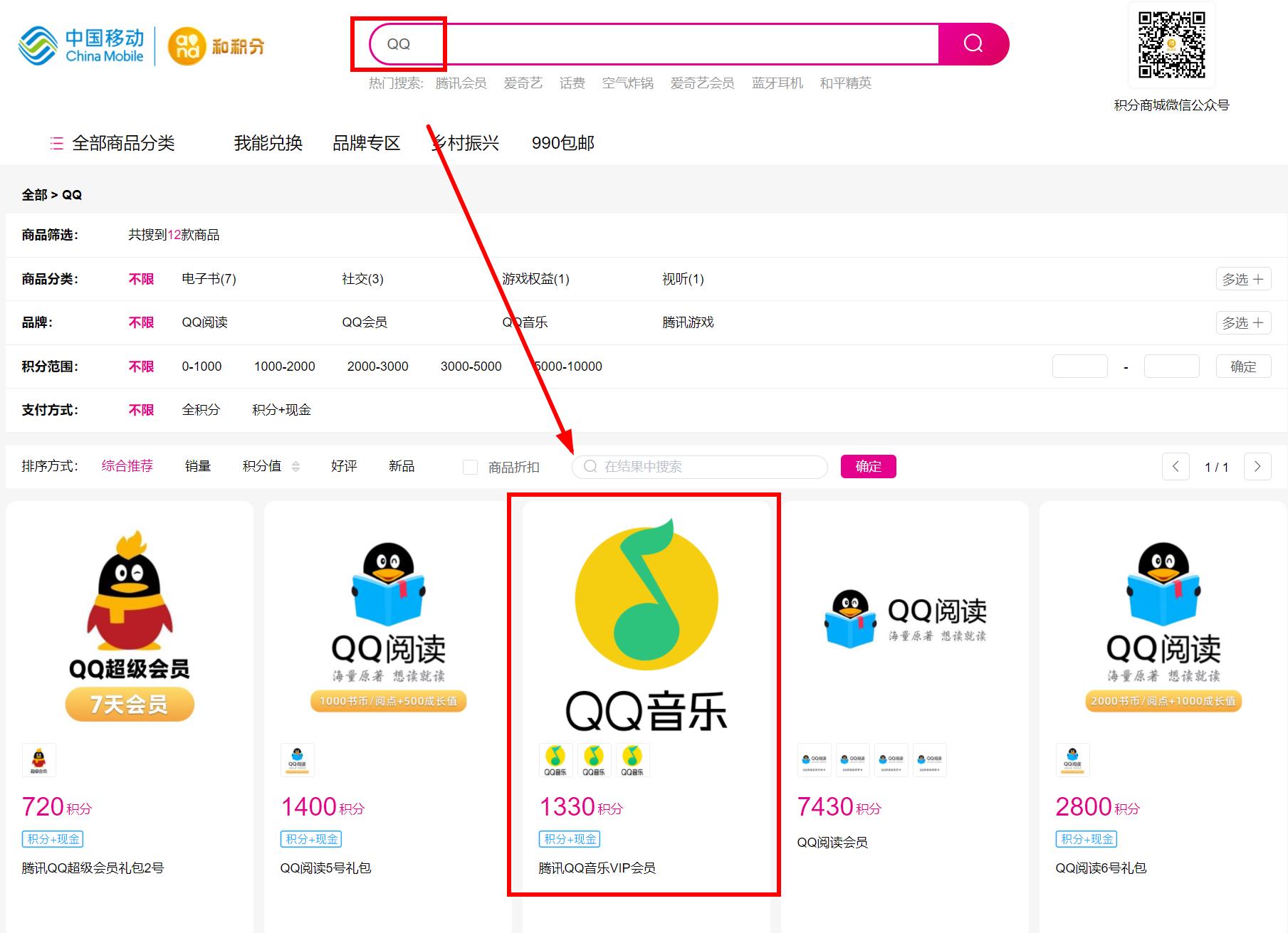The height and width of the screenshot is (933, 1288).
Task: Click hot search 爱奇艺会员
Action: [702, 83]
